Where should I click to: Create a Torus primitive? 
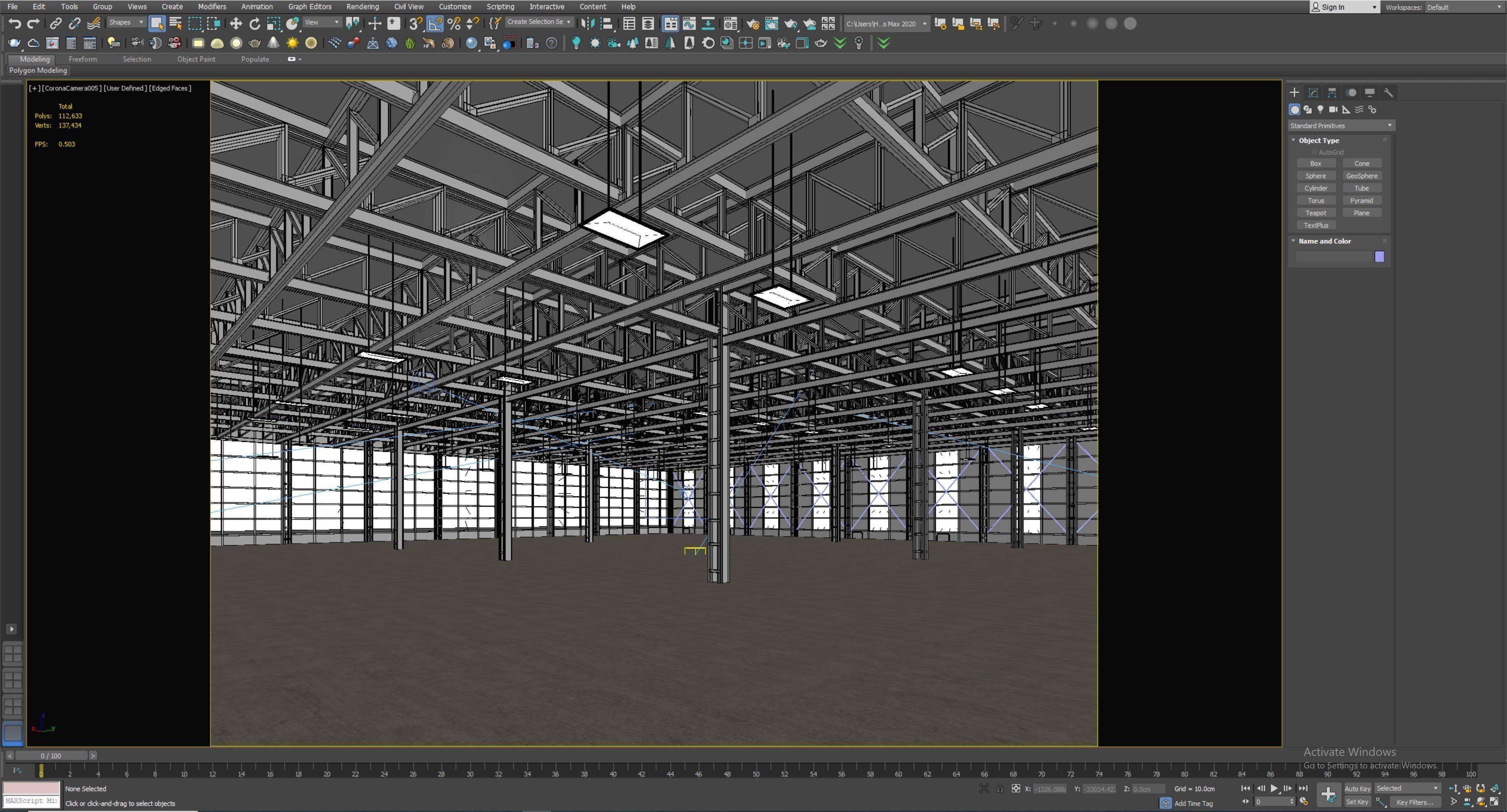coord(1316,201)
